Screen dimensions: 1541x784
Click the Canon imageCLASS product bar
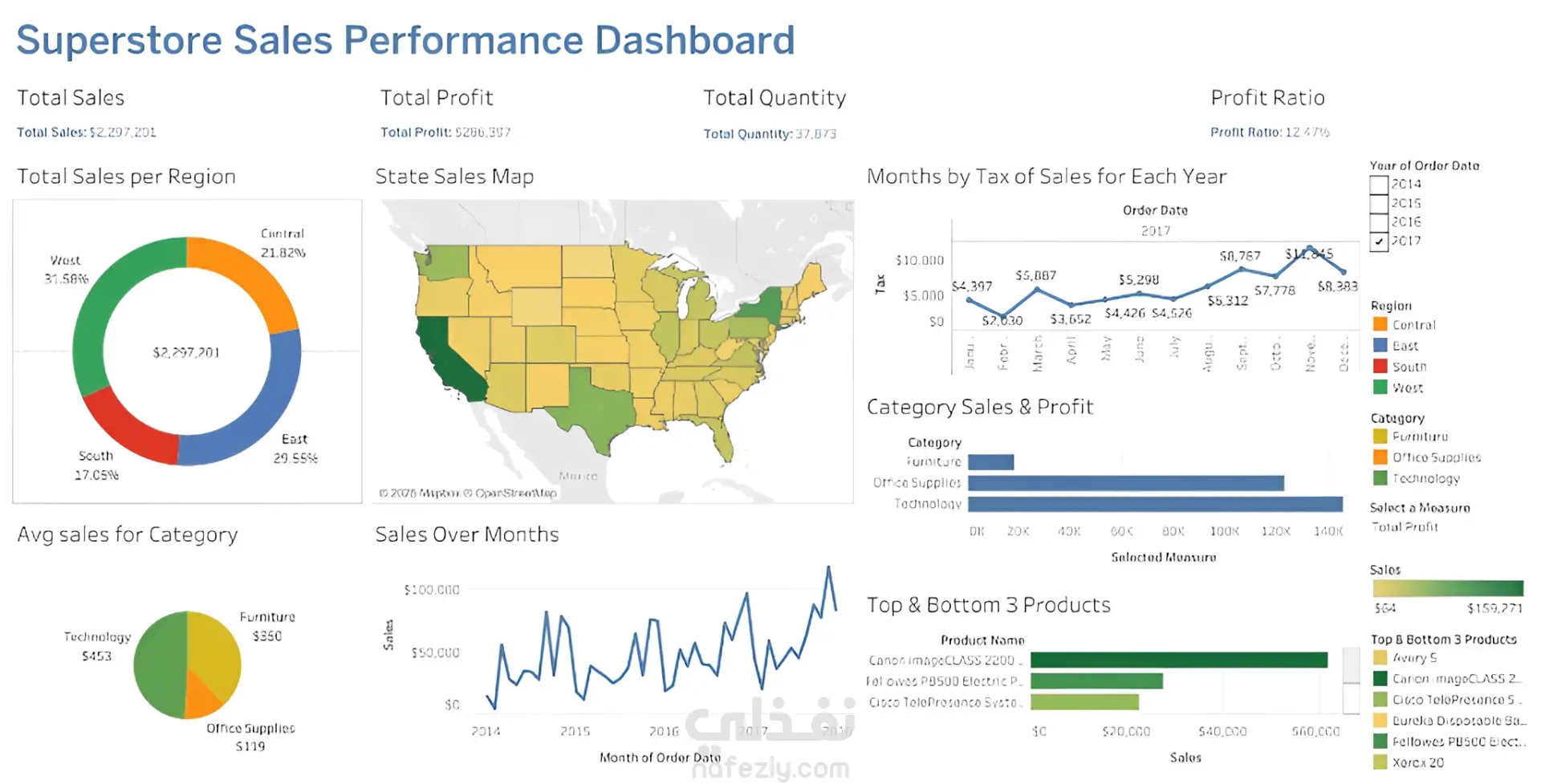point(1179,660)
